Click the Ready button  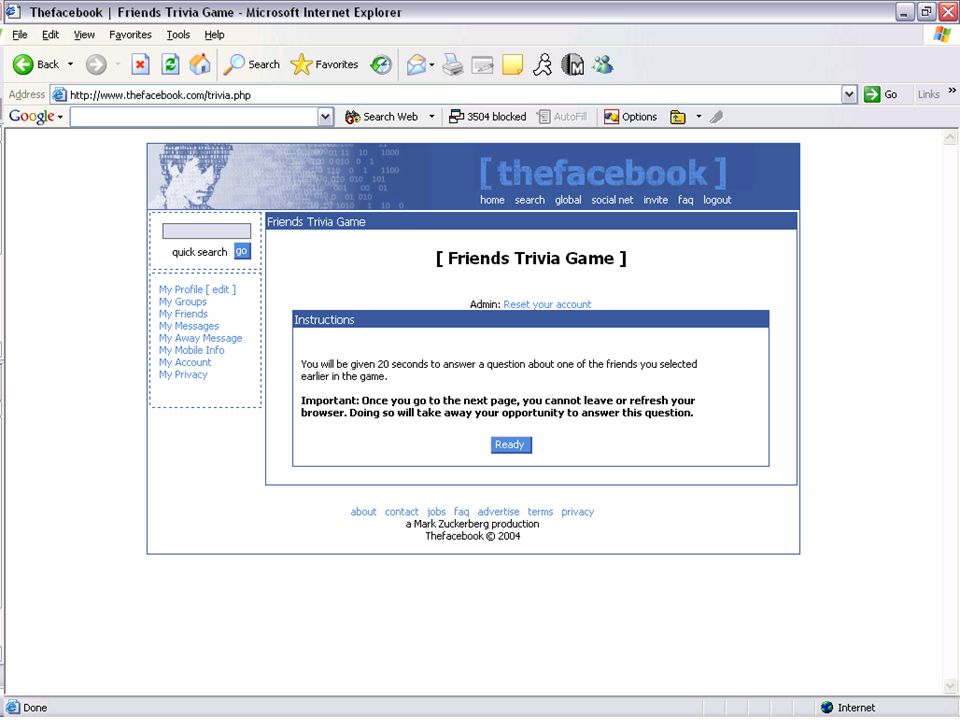511,444
